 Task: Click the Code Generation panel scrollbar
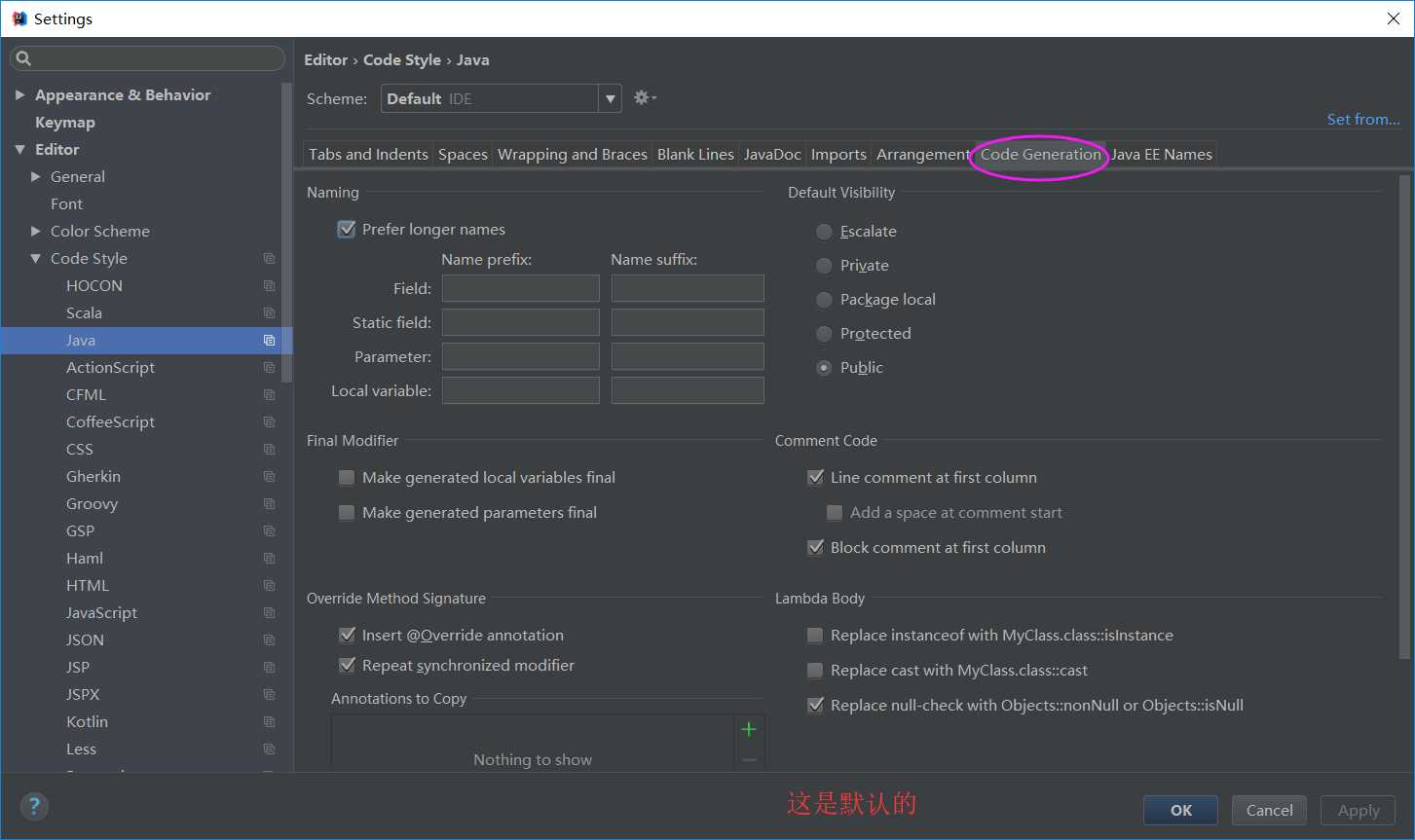1404,419
